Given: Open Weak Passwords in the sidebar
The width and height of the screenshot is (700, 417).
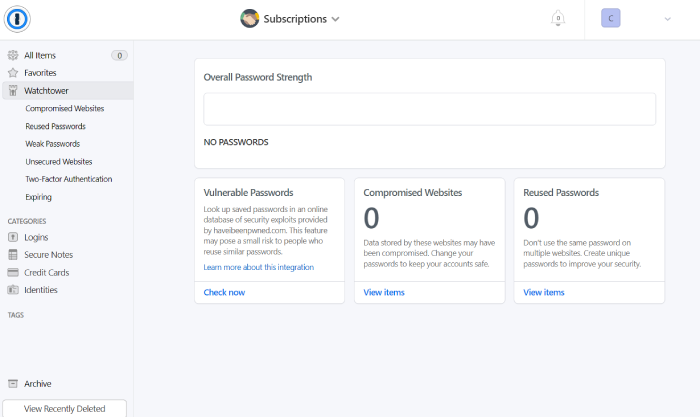Looking at the screenshot, I should [x=53, y=144].
